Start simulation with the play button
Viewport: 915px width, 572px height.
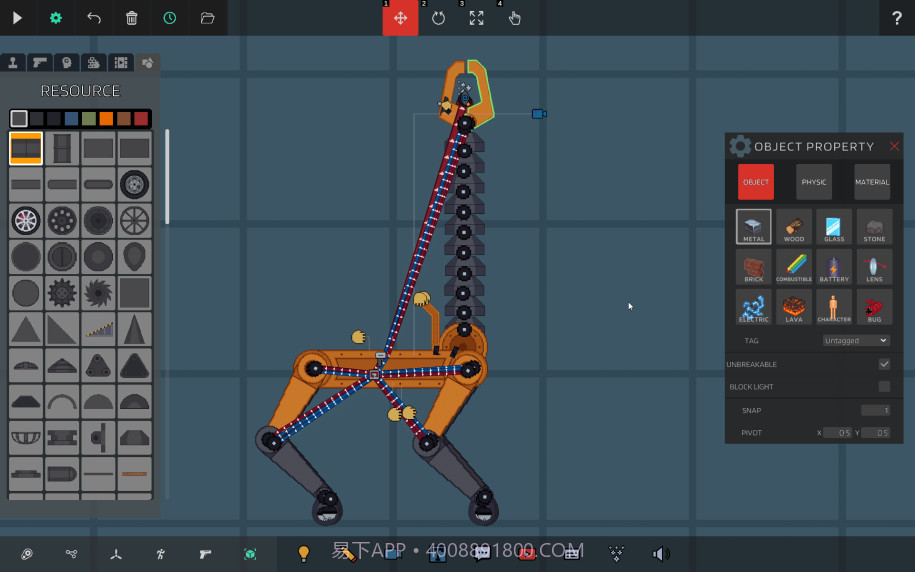(x=17, y=18)
